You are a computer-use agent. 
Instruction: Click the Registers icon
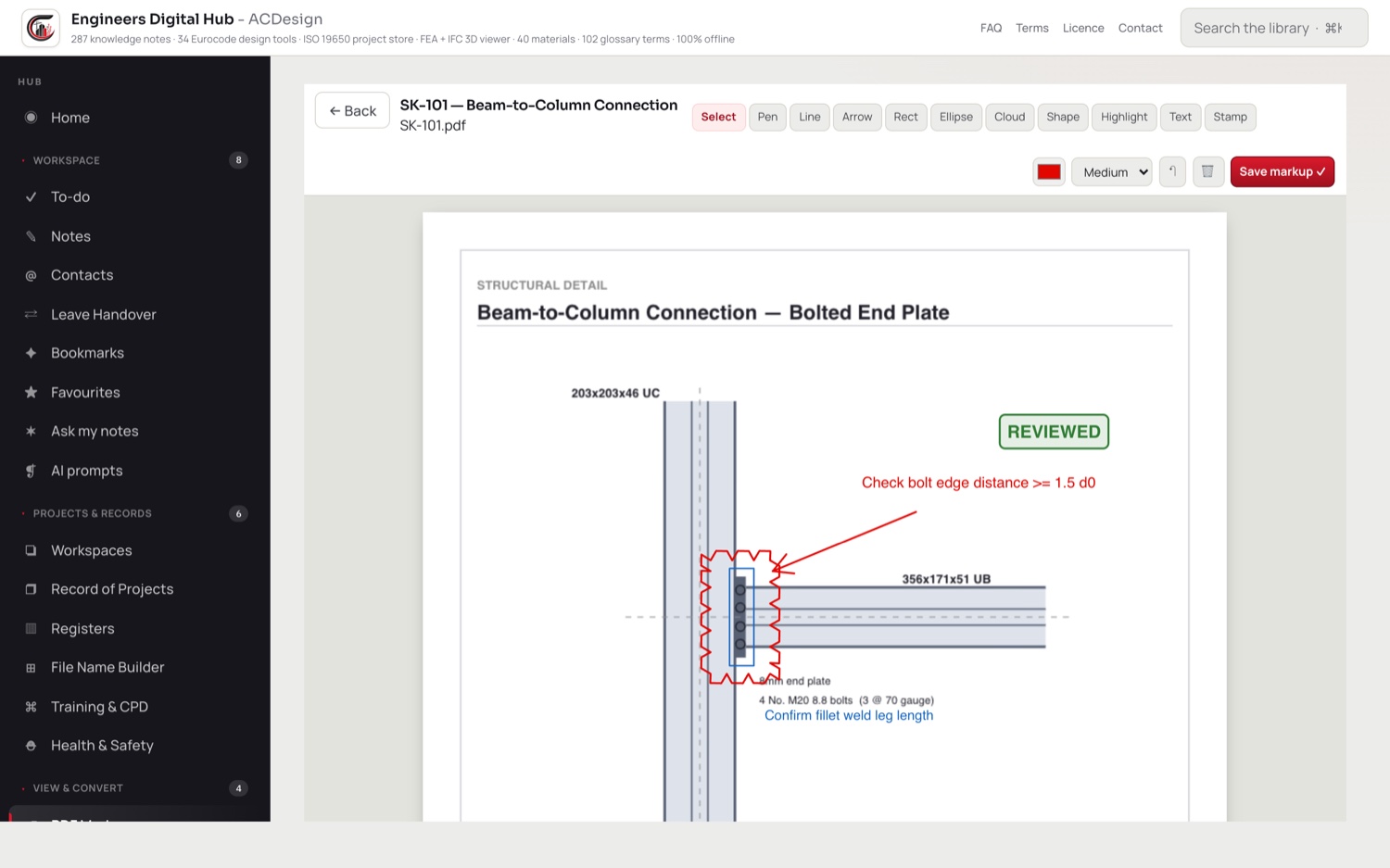click(x=31, y=628)
